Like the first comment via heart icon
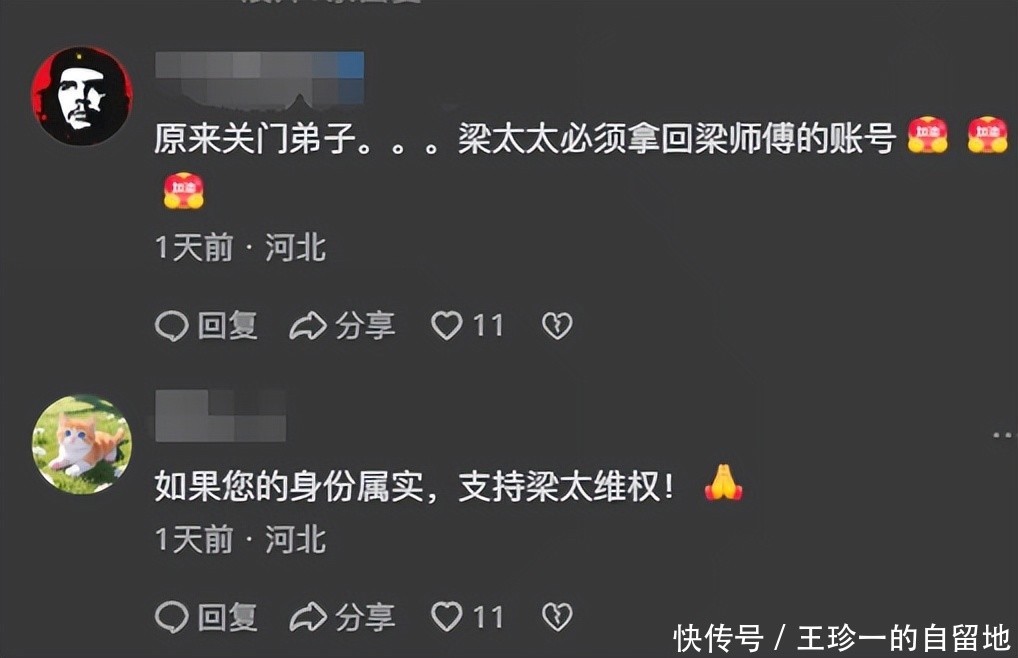This screenshot has height=658, width=1018. tap(447, 326)
